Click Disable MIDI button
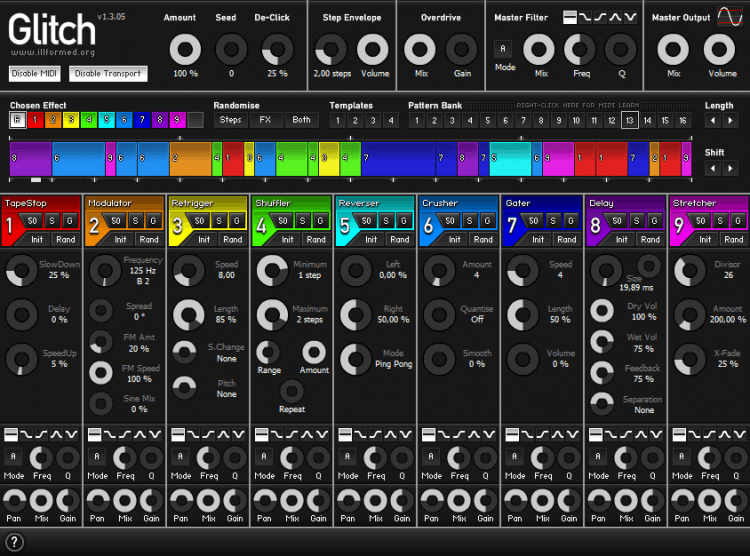The height and width of the screenshot is (556, 750). coord(34,74)
